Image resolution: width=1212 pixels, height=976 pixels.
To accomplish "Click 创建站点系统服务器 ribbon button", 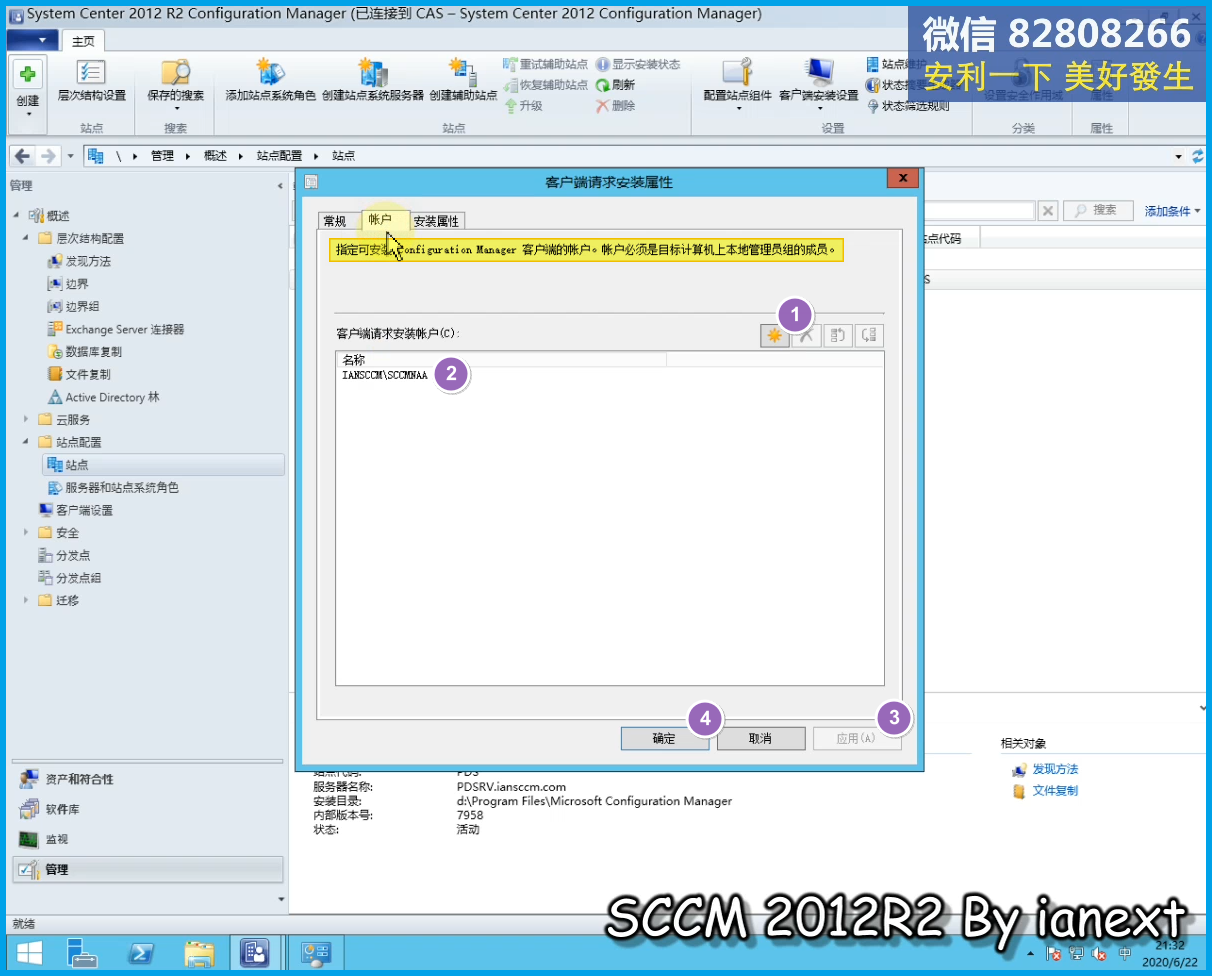I will click(x=372, y=81).
